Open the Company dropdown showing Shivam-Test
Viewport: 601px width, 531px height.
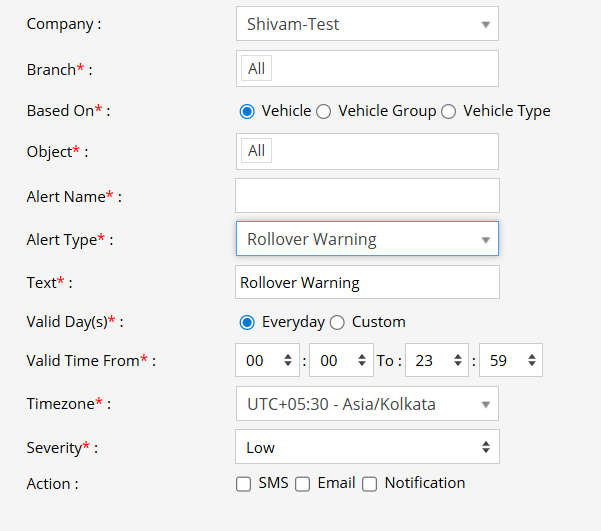366,24
